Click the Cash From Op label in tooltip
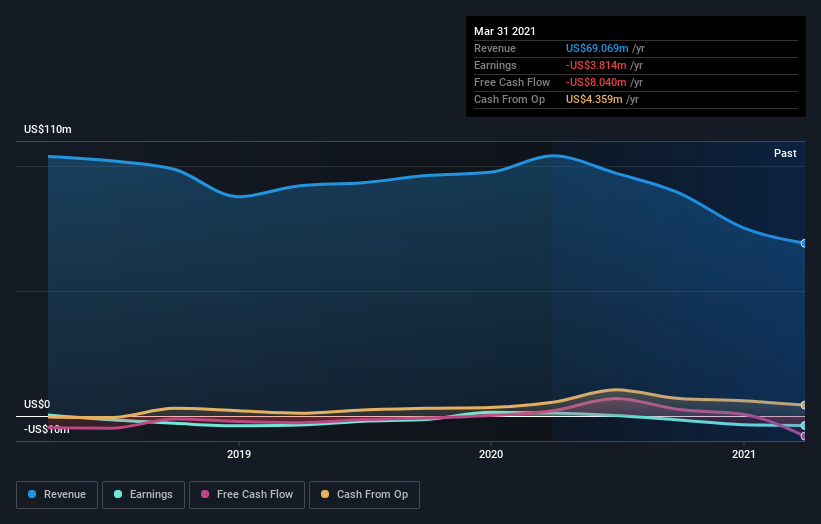This screenshot has height=524, width=821. tap(509, 99)
